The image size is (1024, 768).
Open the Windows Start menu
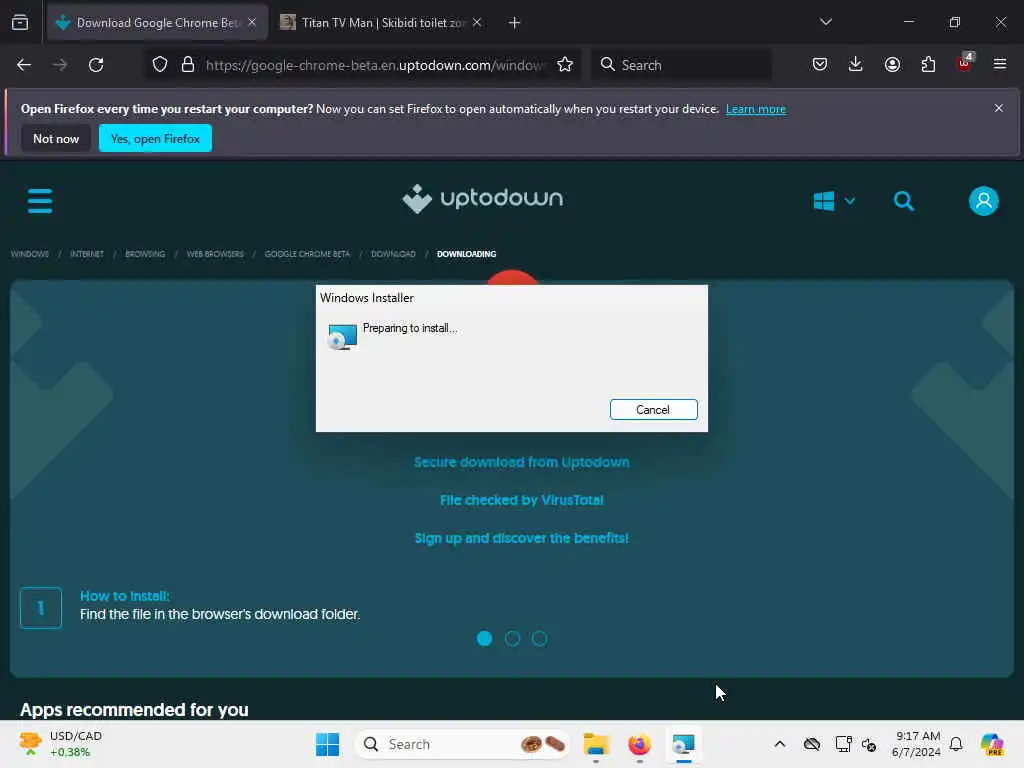[327, 744]
